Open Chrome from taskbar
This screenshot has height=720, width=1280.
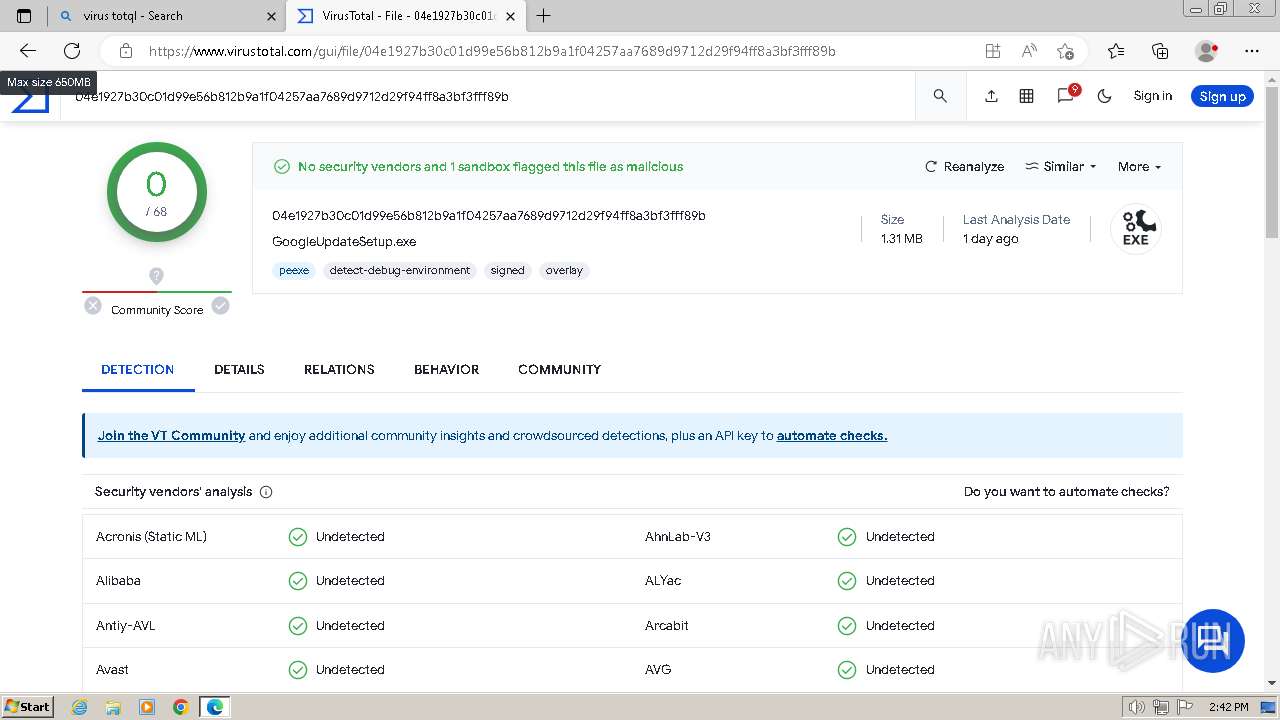coord(180,707)
